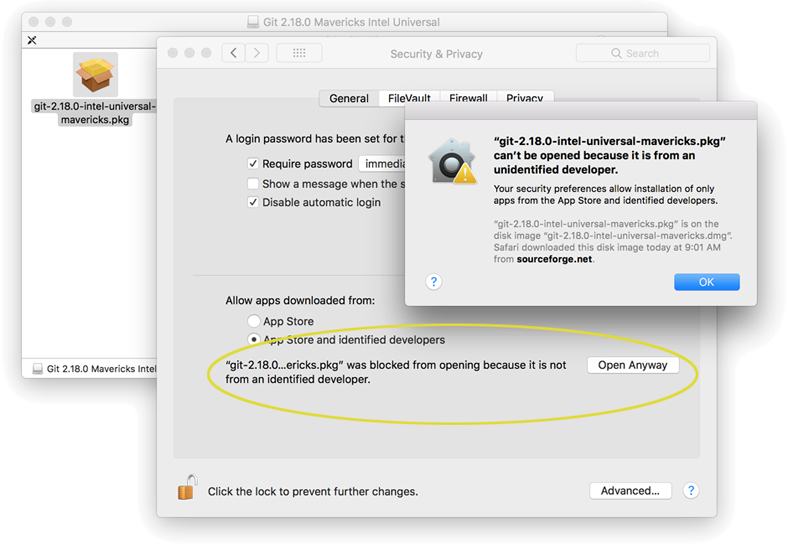
Task: Click the Git 2.18.0 Mavericks Intel Universal title
Action: click(x=351, y=22)
